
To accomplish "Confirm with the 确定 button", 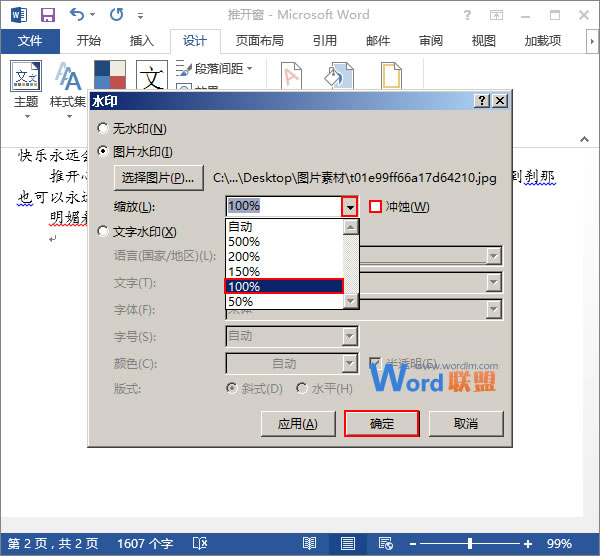I will point(382,424).
